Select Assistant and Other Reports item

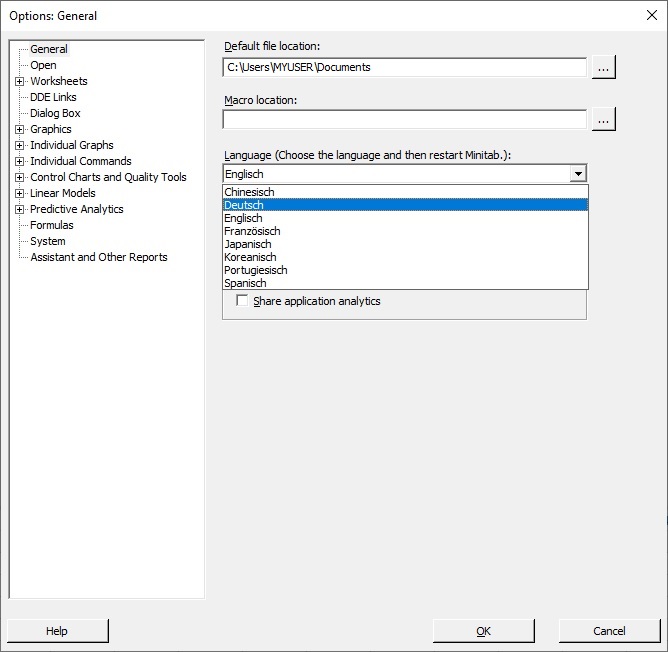pos(99,257)
